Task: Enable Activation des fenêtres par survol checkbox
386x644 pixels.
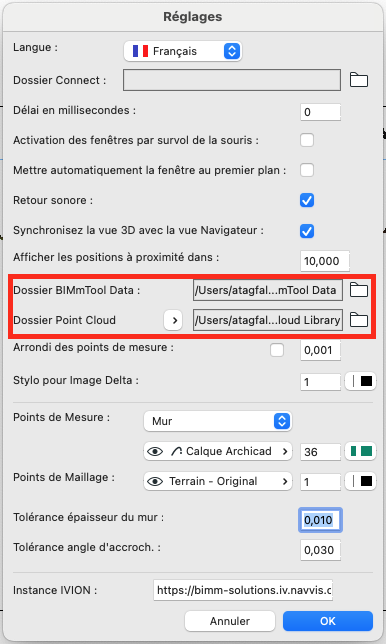Action: pos(307,140)
